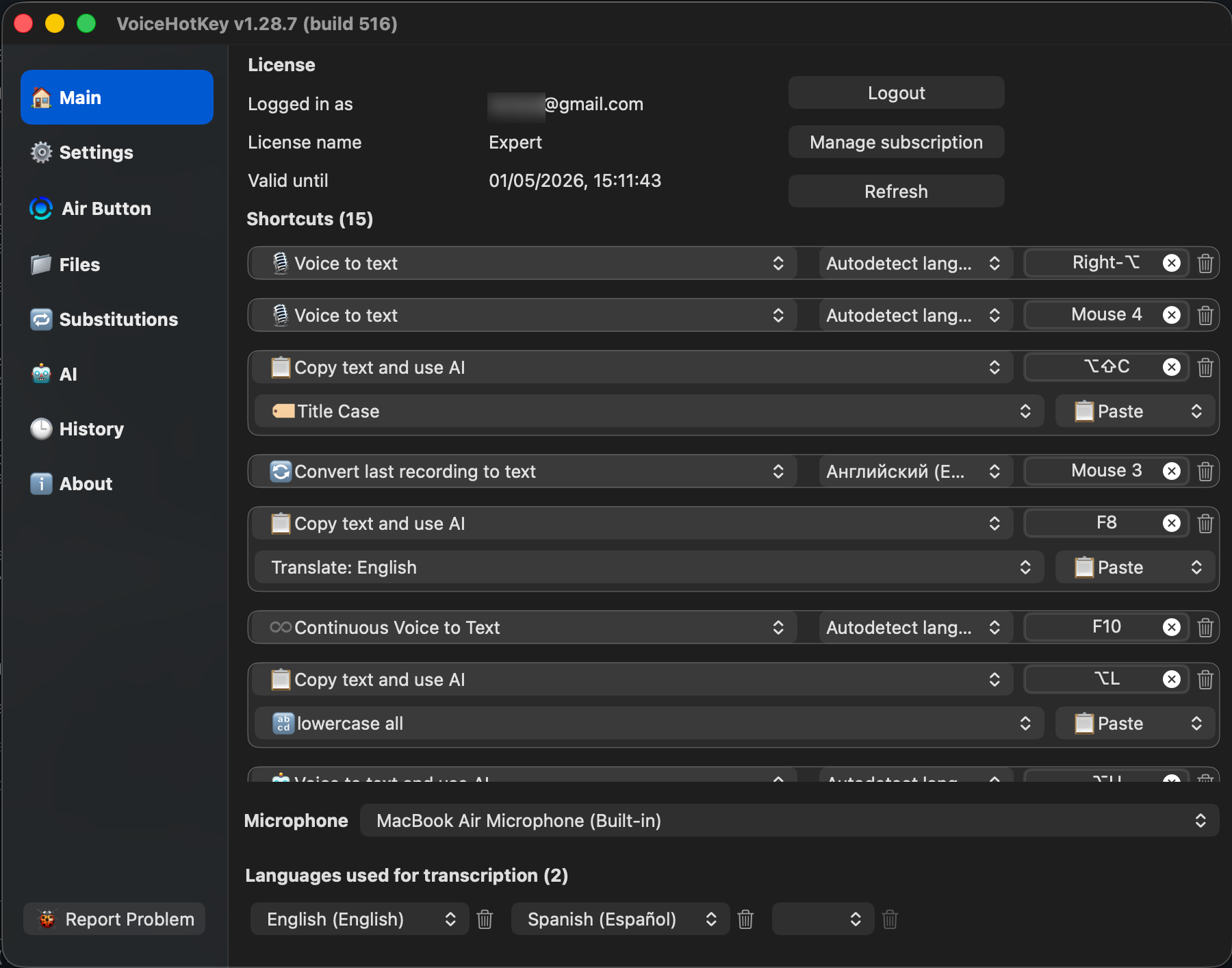Click the Expert license name value
Viewport: 1232px width, 968px height.
coord(515,142)
